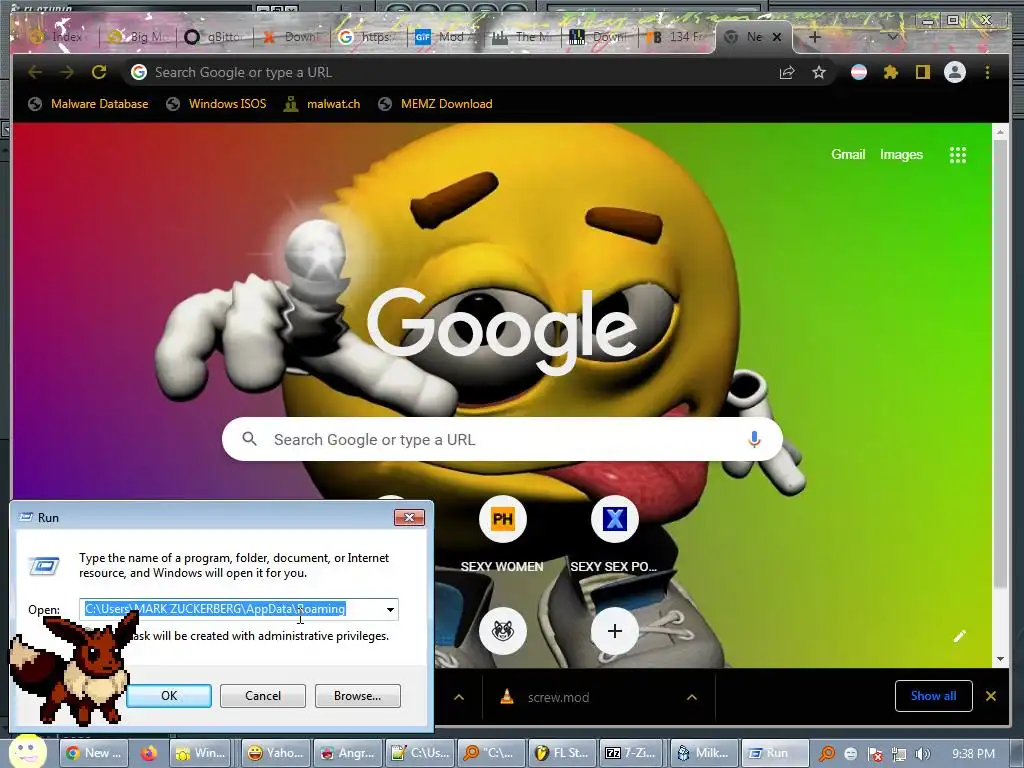Click the Google search box on page

tap(502, 440)
